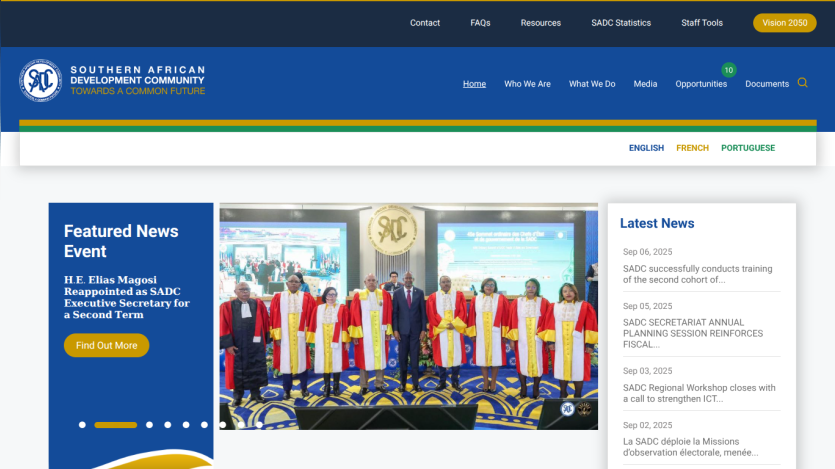Click the Sep 03, 2025 date
The height and width of the screenshot is (469, 835).
[x=648, y=371]
